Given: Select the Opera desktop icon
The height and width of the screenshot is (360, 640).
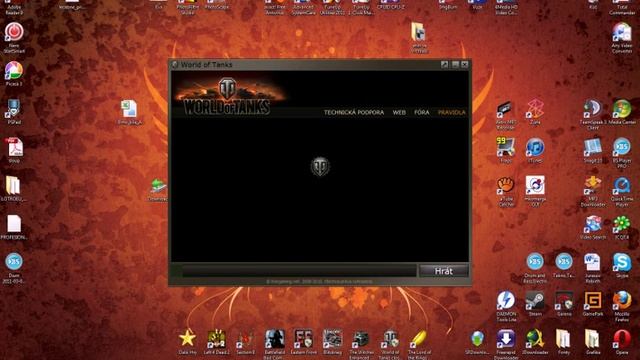Looking at the screenshot, I should click(622, 339).
